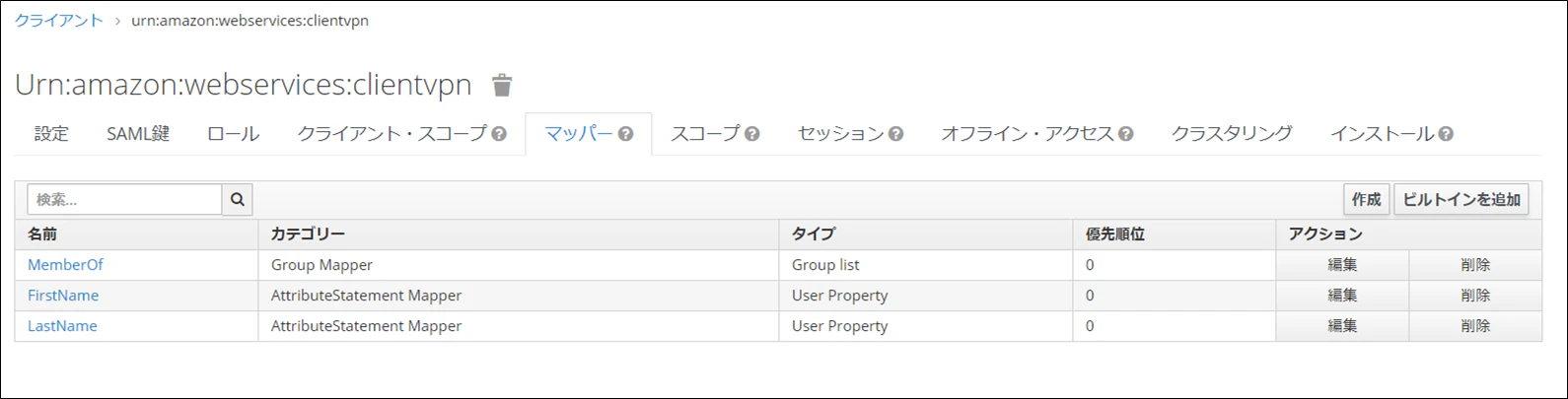Click the magnifier search icon button
The height and width of the screenshot is (399, 1568).
[238, 199]
